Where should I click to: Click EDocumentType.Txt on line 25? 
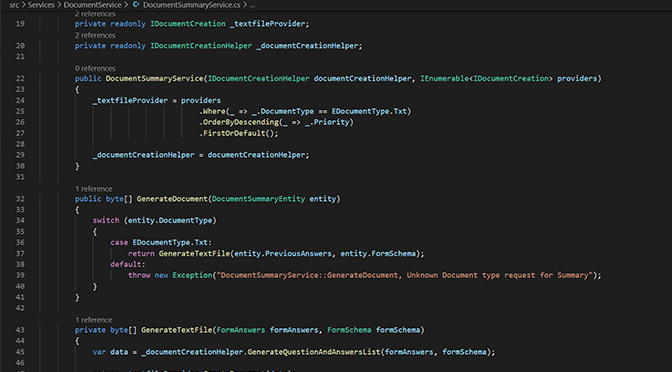(369, 111)
